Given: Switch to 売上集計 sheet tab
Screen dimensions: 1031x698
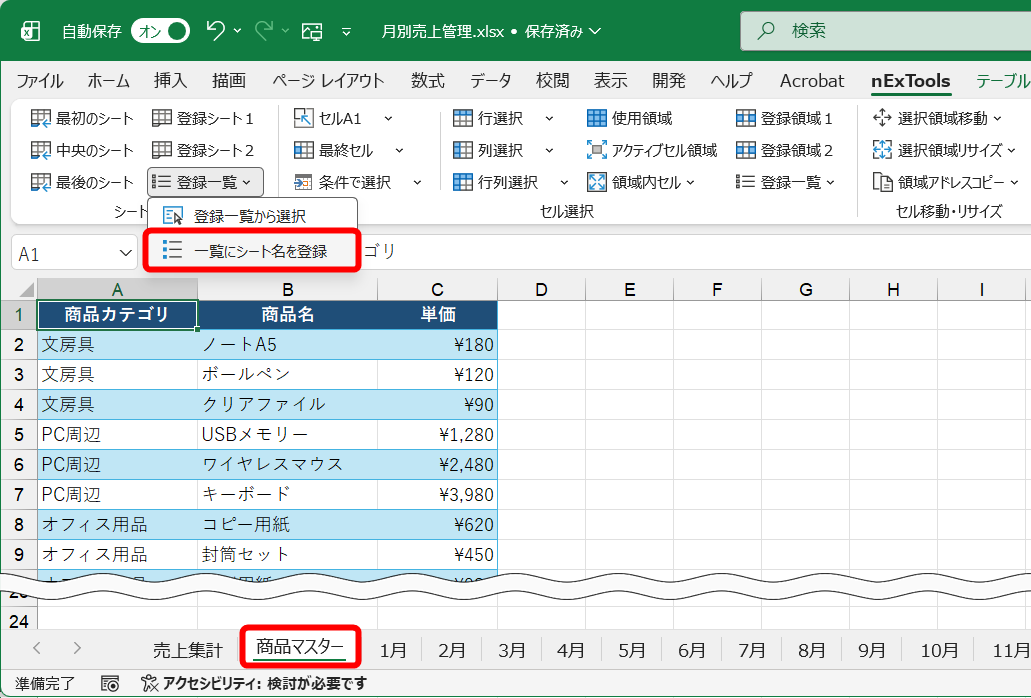Looking at the screenshot, I should (188, 650).
